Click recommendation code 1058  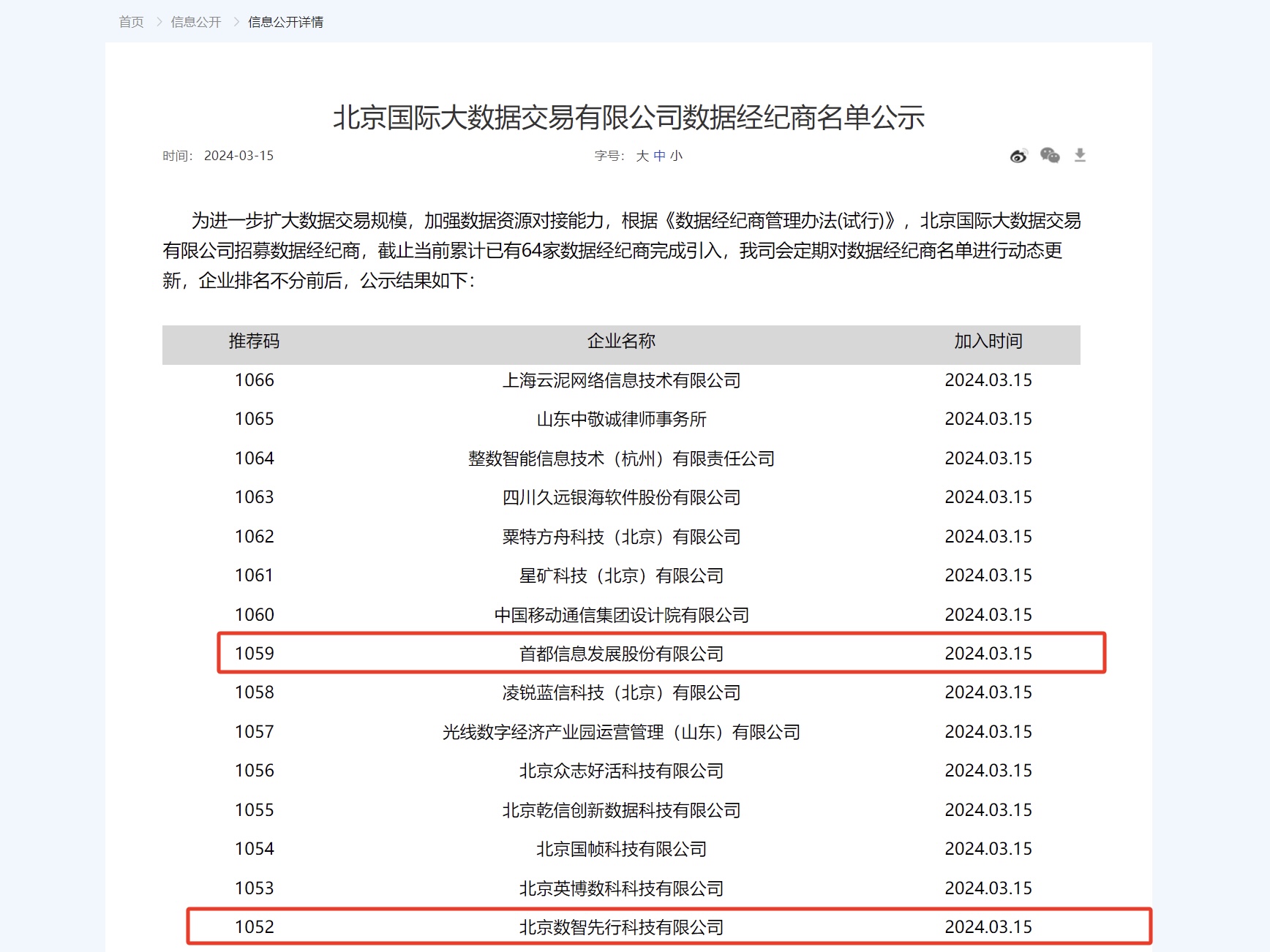(x=255, y=692)
